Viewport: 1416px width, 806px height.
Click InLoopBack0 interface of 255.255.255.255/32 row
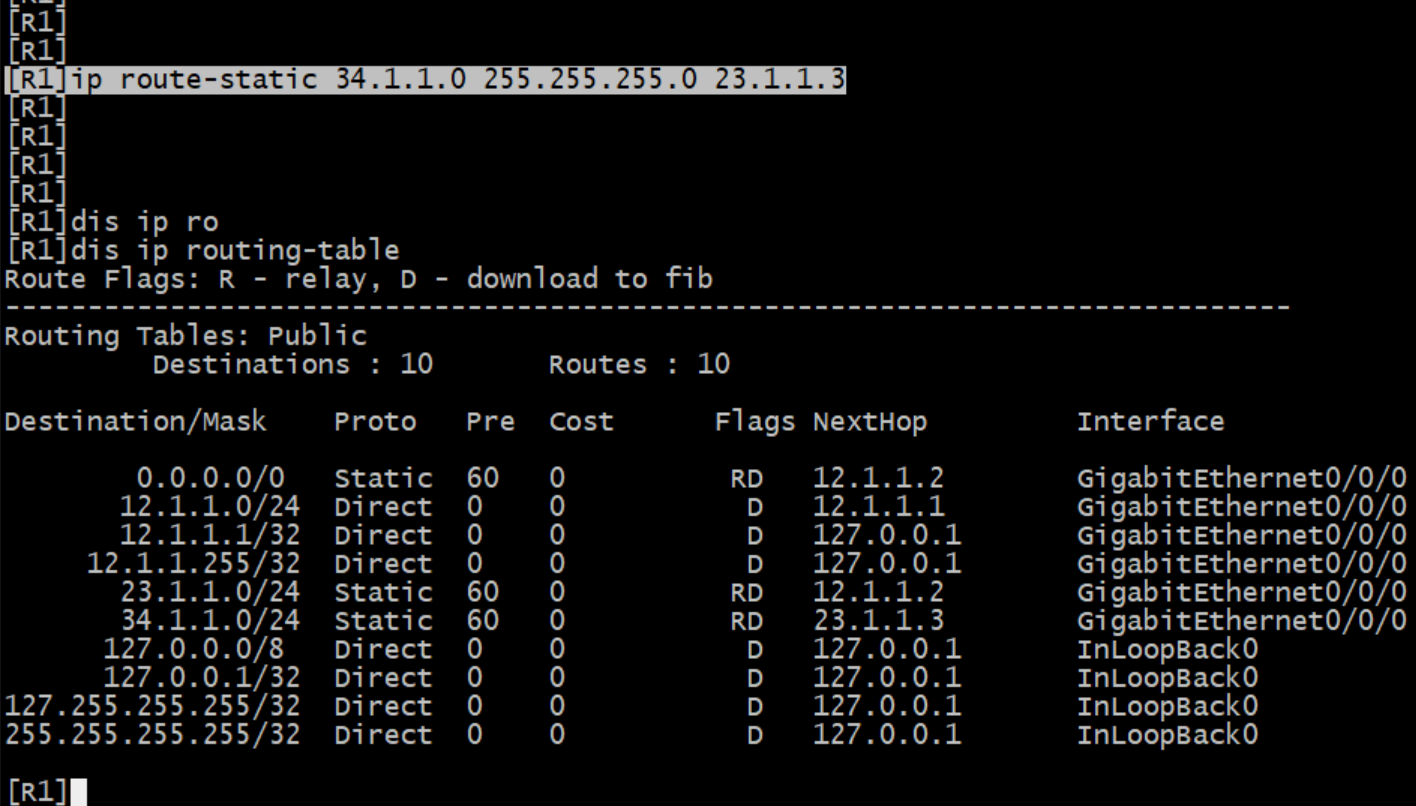click(1167, 734)
